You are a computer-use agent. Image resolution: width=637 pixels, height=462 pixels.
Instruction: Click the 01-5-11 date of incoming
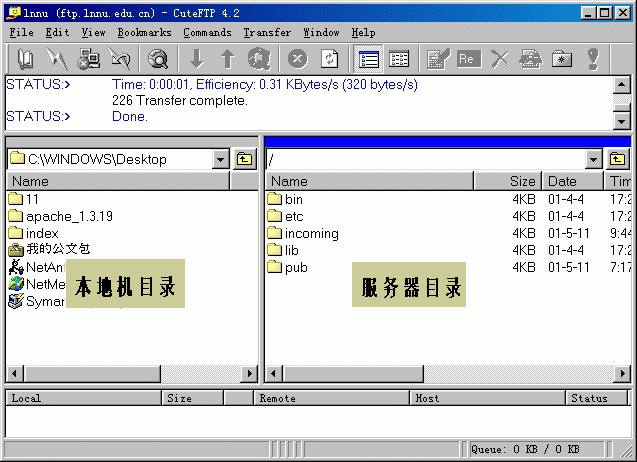pyautogui.click(x=569, y=234)
